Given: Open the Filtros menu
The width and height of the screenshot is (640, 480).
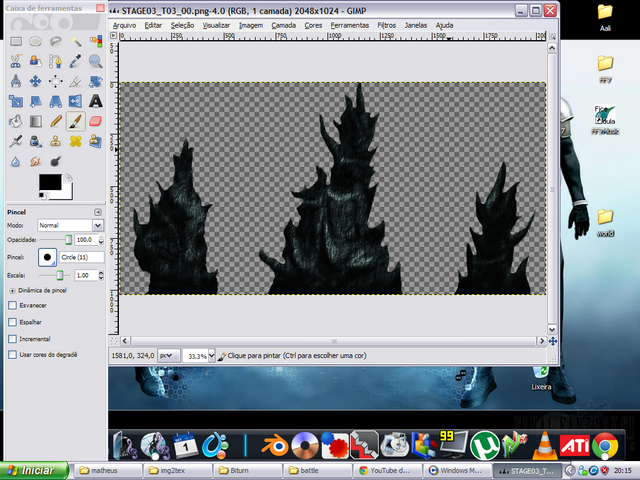Looking at the screenshot, I should coord(387,25).
